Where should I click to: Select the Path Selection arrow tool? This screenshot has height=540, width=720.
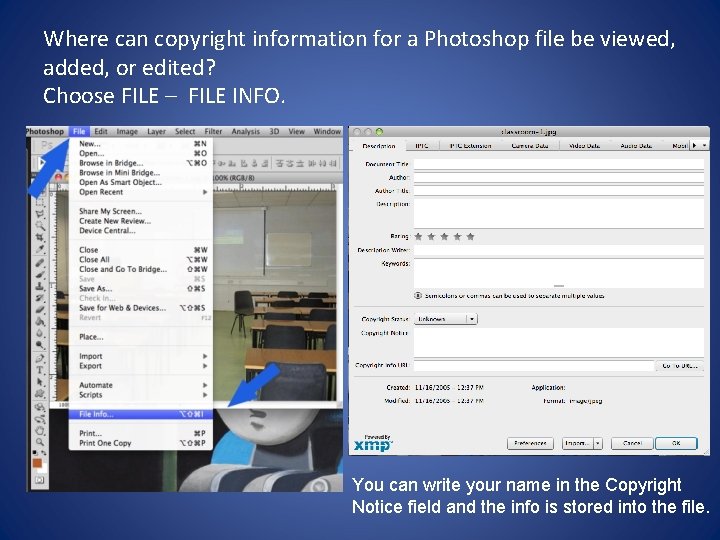(40, 382)
